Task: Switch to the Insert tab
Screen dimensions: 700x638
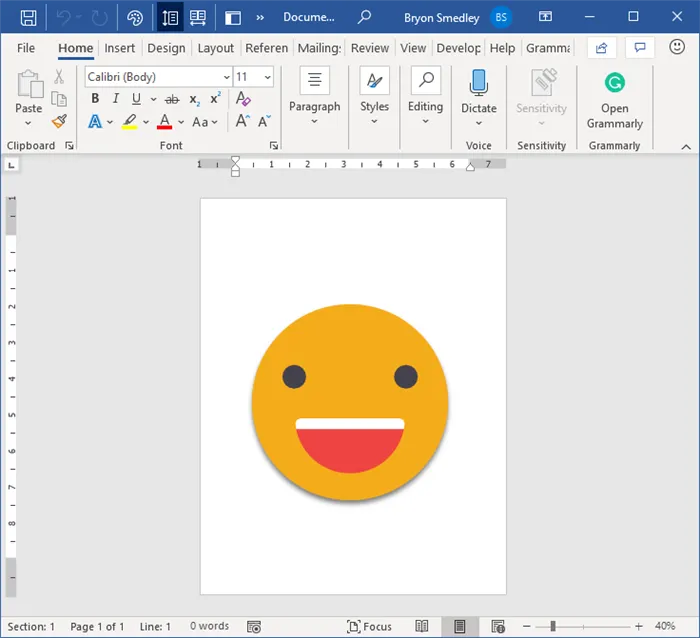Action: coord(120,48)
